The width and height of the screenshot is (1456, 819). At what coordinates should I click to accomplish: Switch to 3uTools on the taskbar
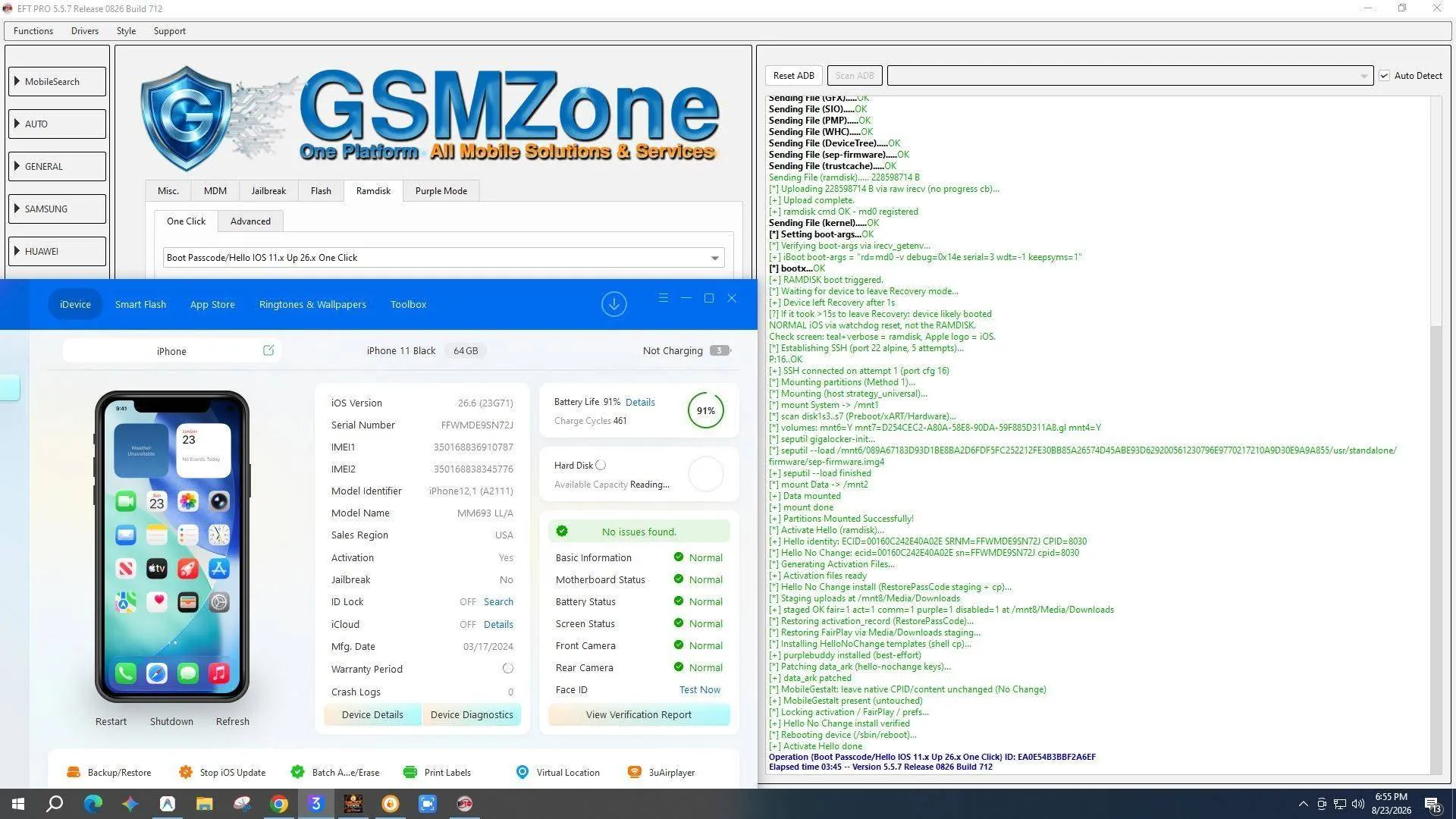(x=316, y=804)
